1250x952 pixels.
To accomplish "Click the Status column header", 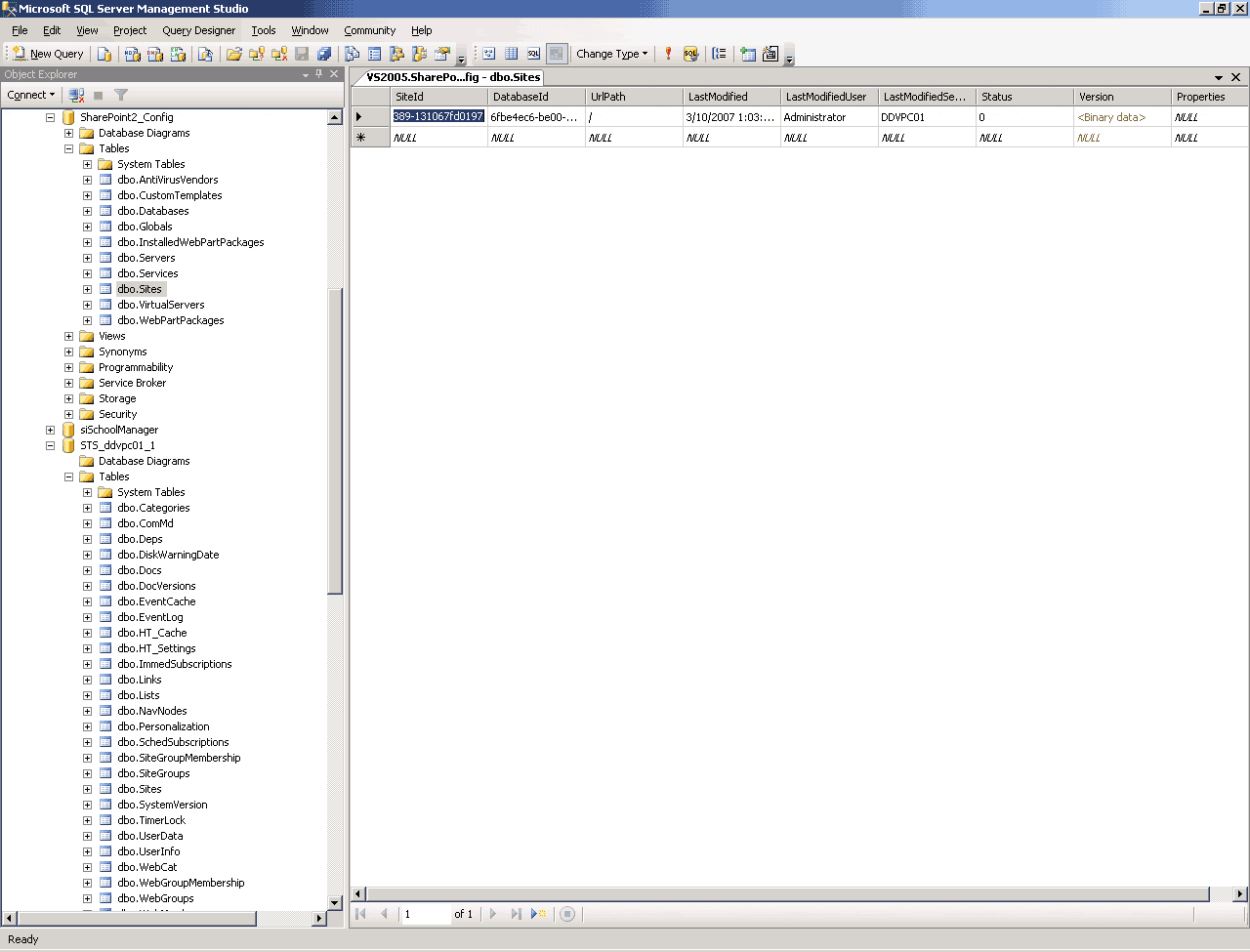I will click(1024, 97).
